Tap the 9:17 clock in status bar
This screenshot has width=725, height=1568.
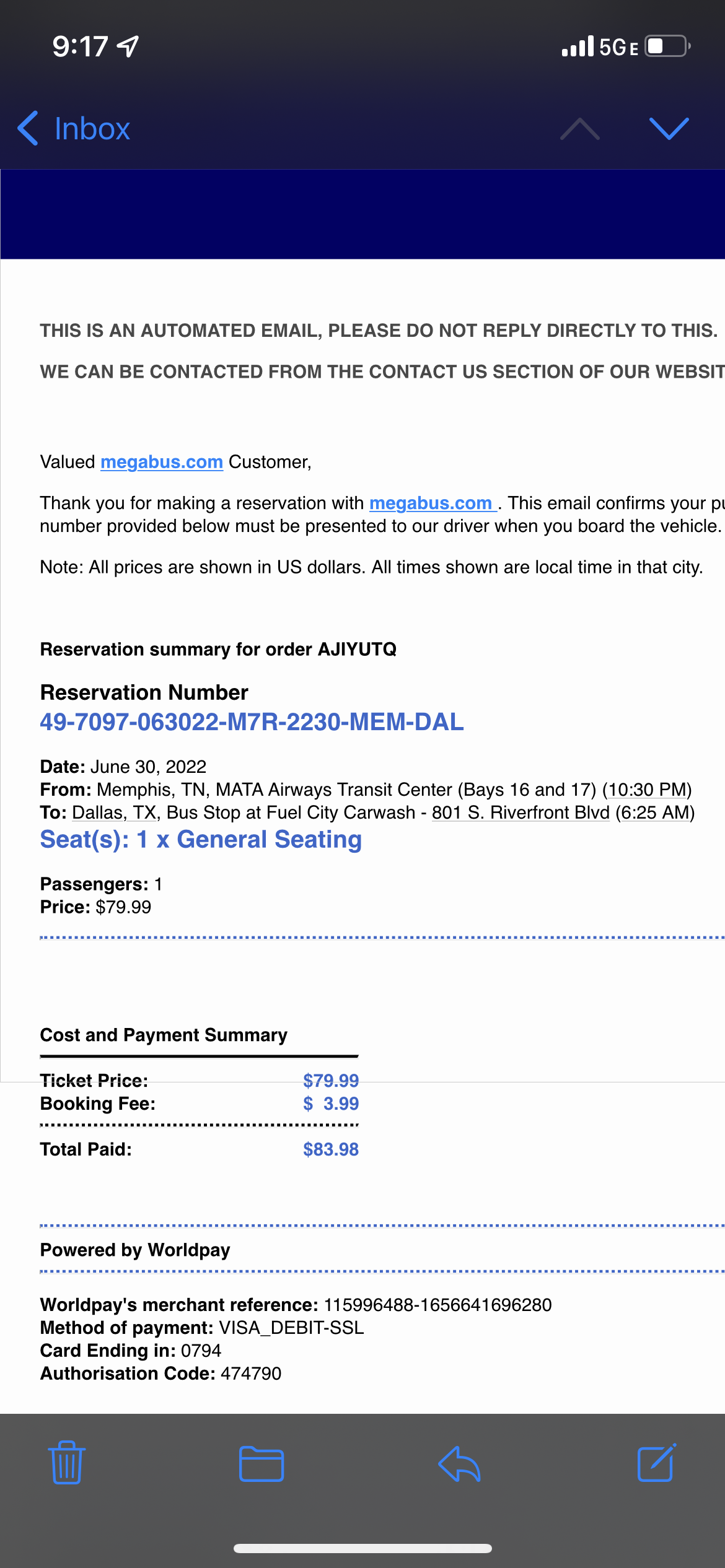80,46
